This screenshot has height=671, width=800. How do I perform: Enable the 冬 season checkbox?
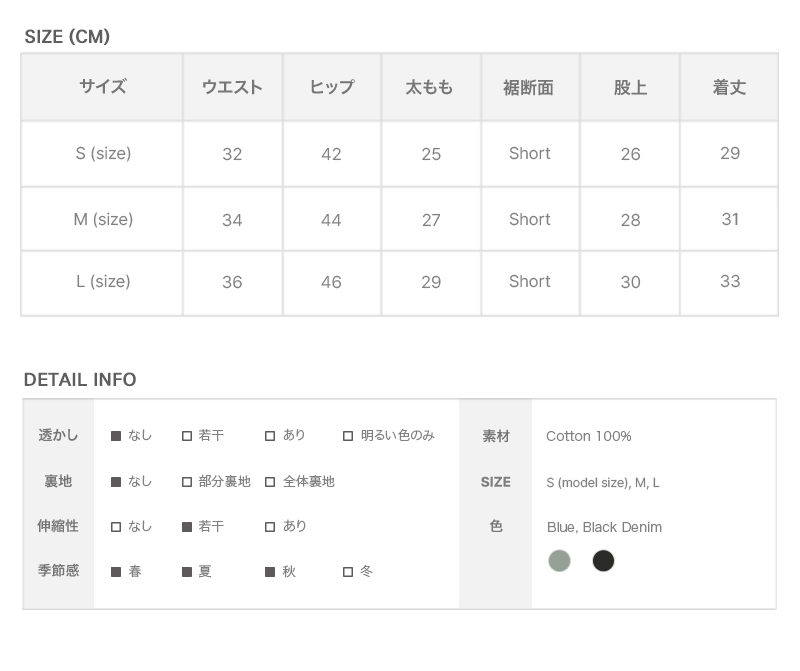coord(348,572)
